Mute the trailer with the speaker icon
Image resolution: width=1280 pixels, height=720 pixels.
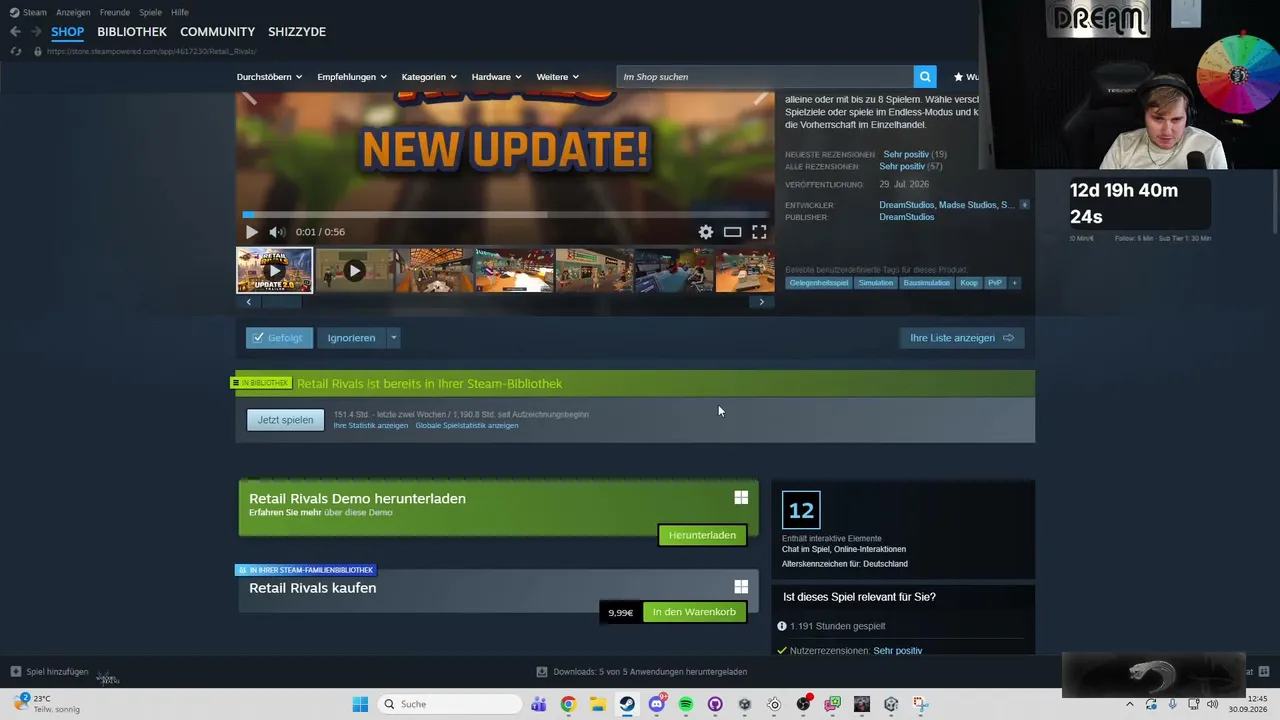pos(277,232)
